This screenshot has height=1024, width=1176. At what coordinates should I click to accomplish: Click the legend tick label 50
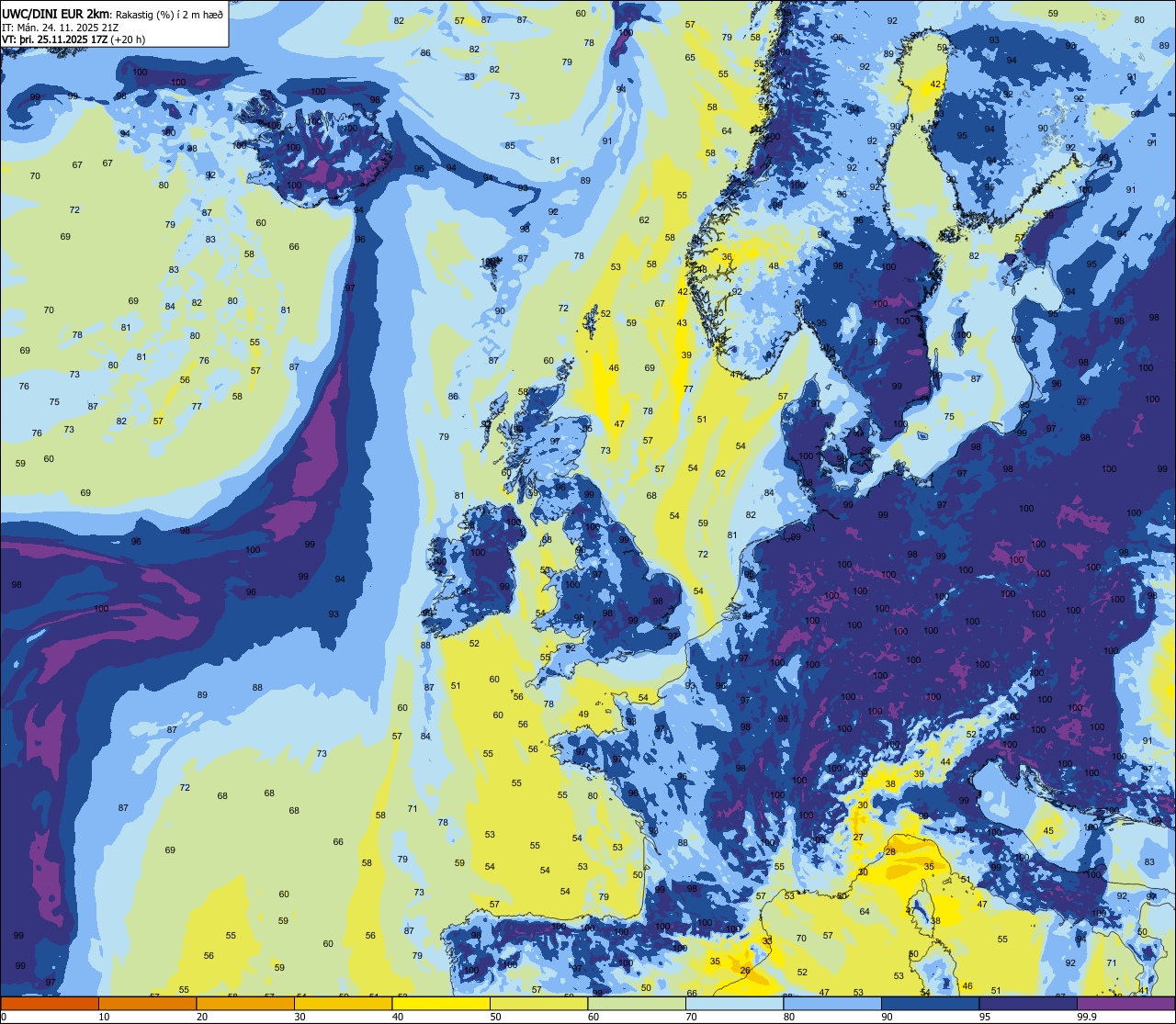click(x=495, y=1017)
